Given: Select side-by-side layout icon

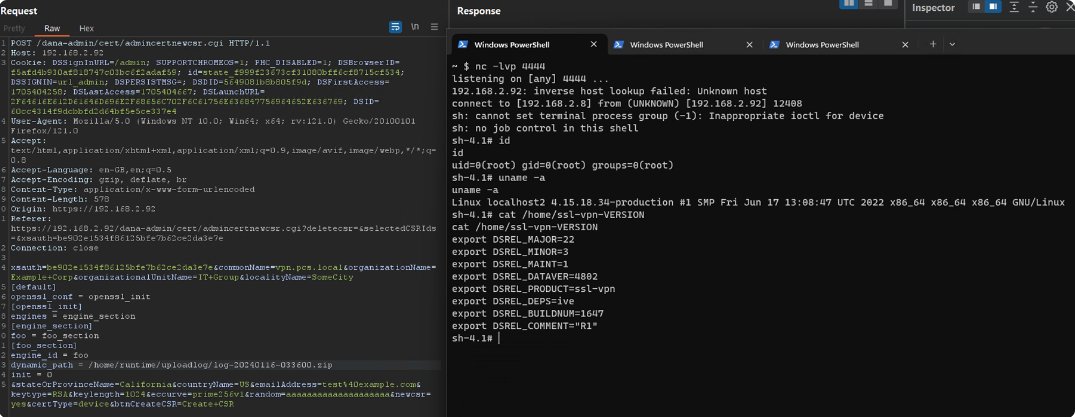Looking at the screenshot, I should tap(849, 3).
